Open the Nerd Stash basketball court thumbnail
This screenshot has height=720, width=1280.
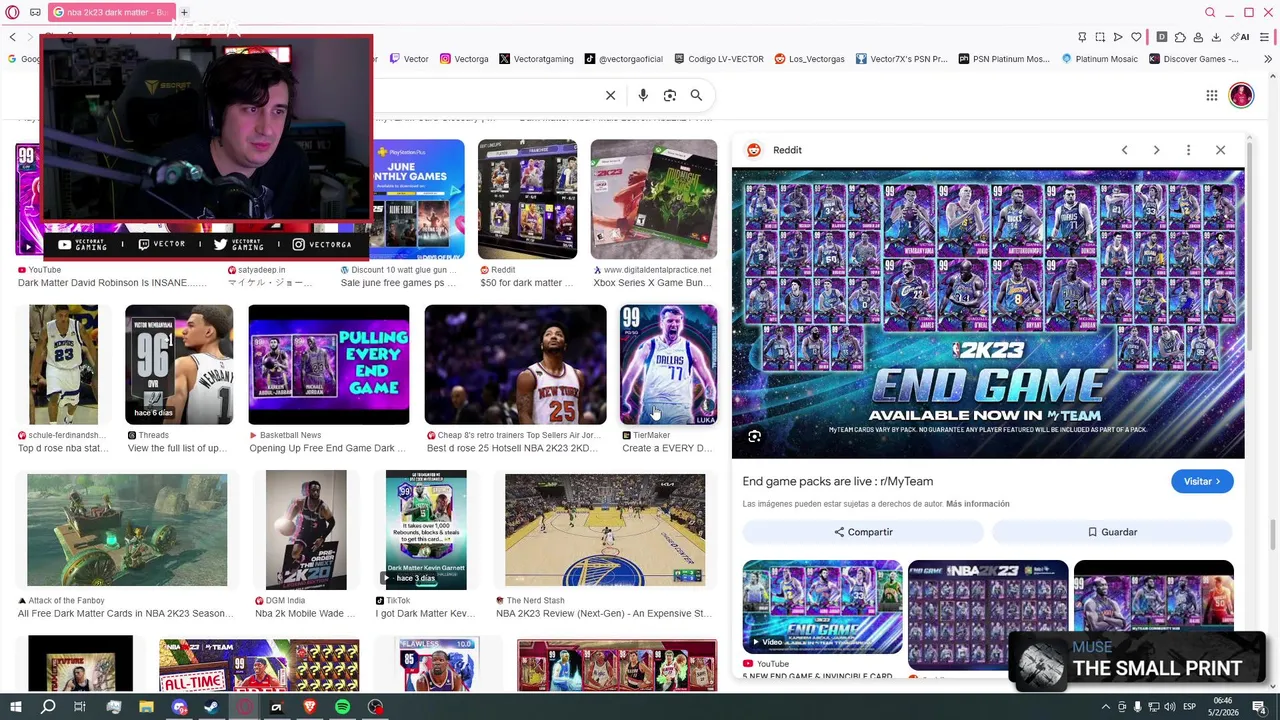[x=605, y=530]
